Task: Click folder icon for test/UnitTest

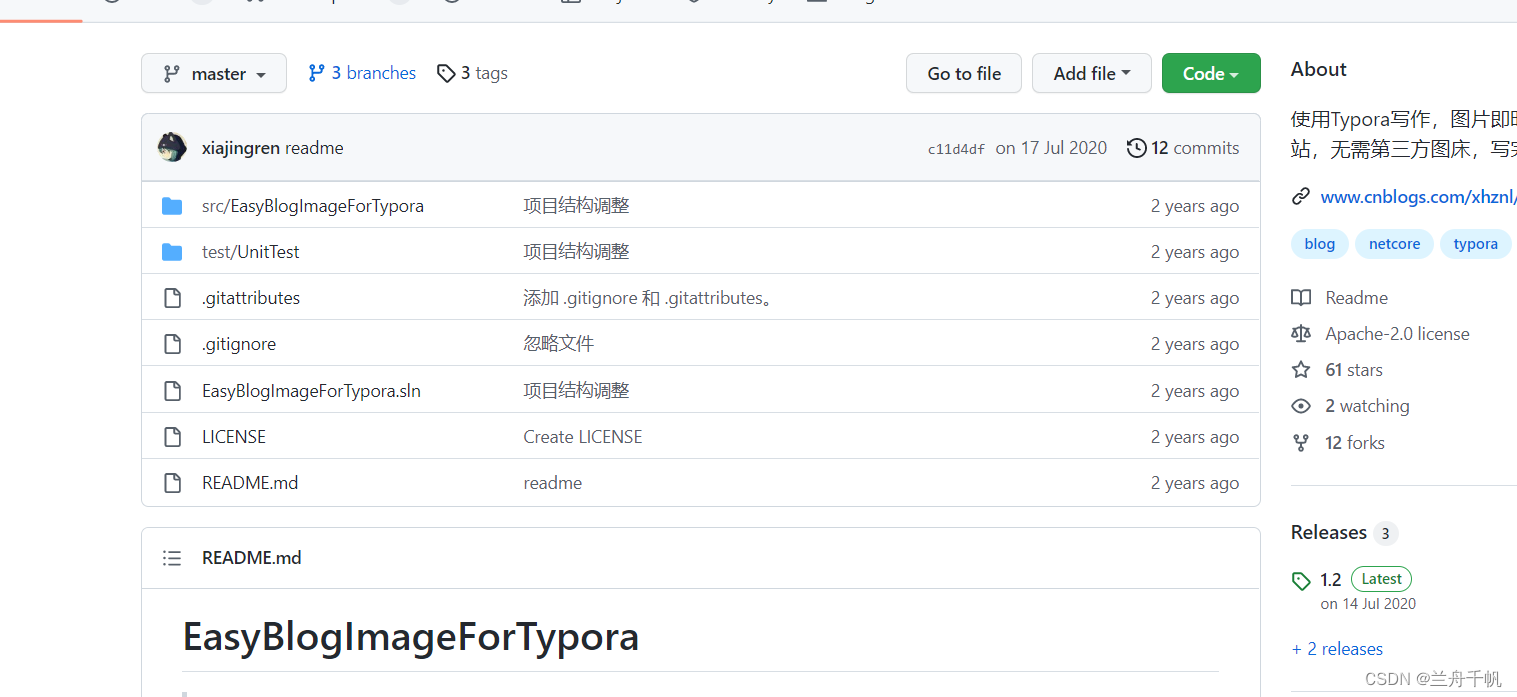Action: click(172, 252)
